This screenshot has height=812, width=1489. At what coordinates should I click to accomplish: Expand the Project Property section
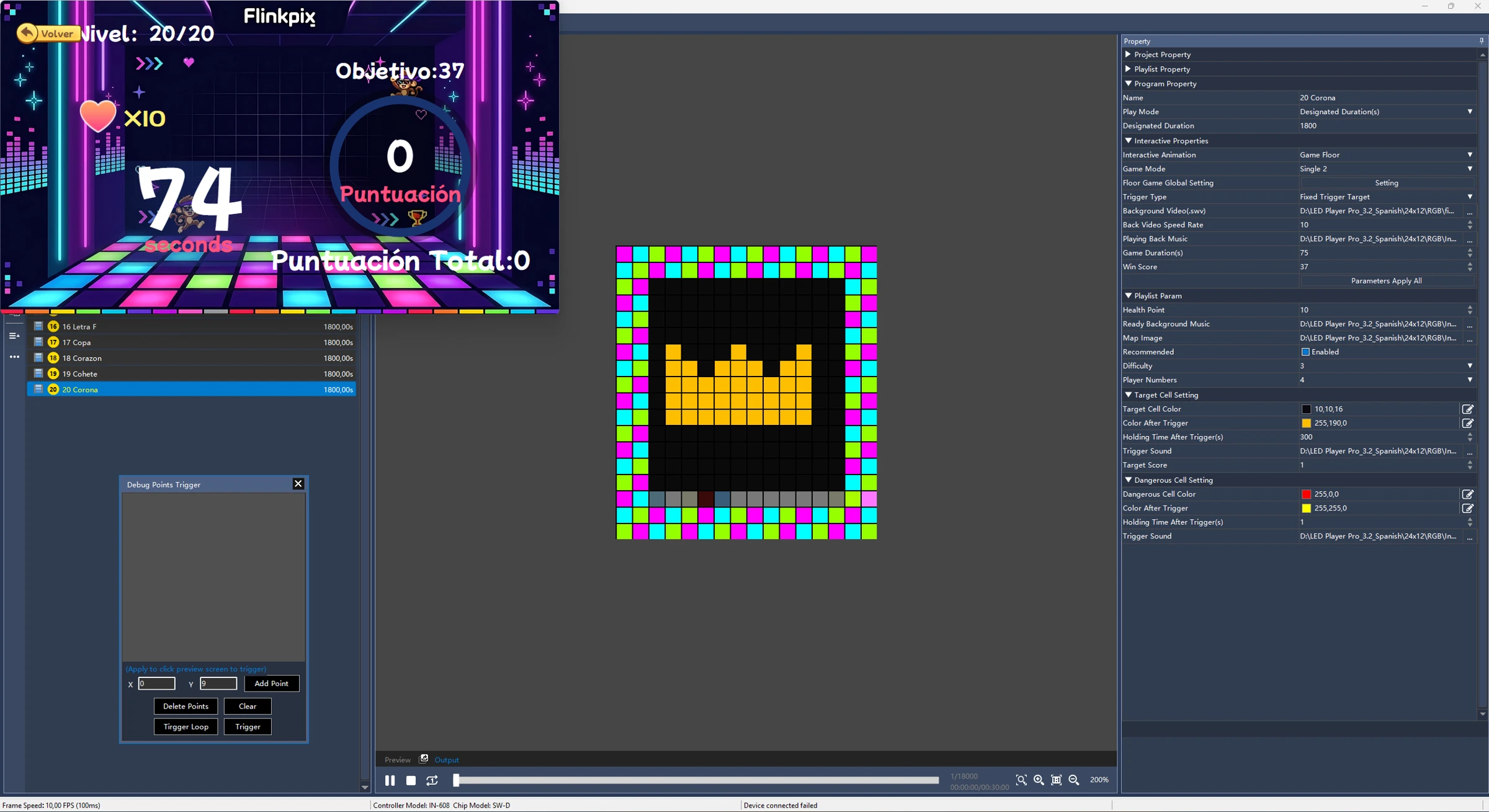click(x=1128, y=55)
